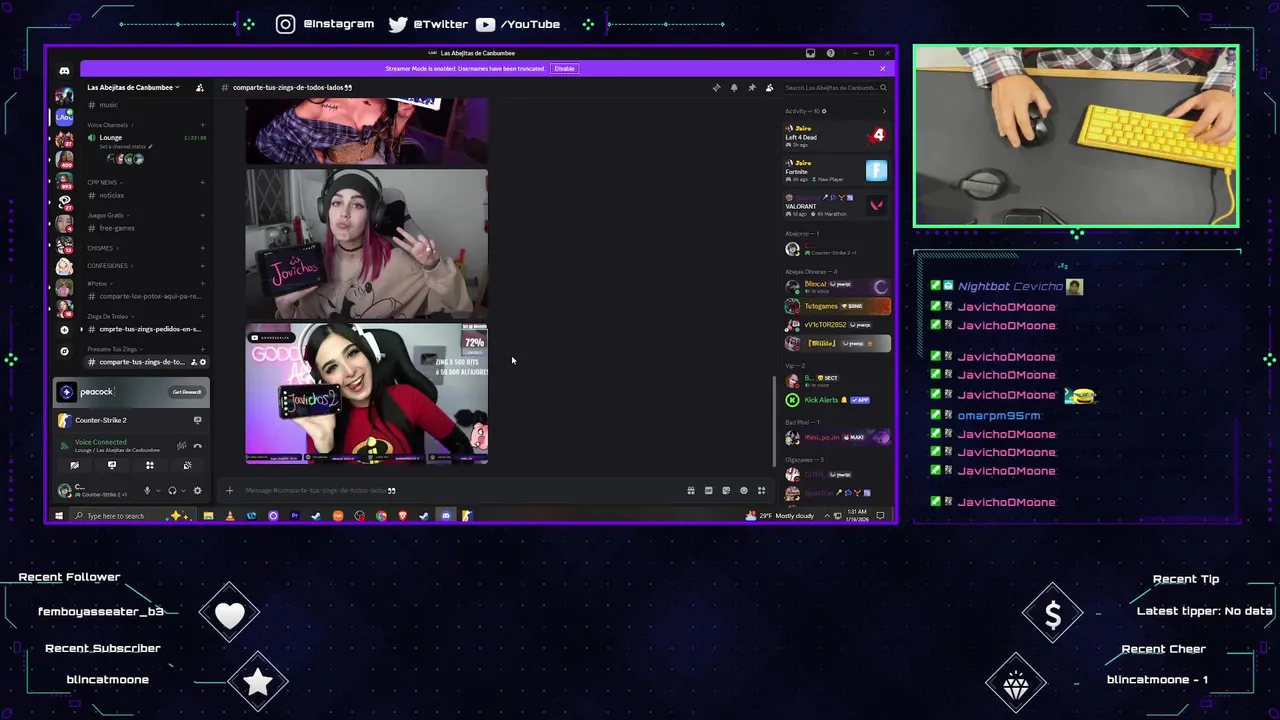Toggle camera on in voice panel
The image size is (1280, 720).
coord(74,465)
